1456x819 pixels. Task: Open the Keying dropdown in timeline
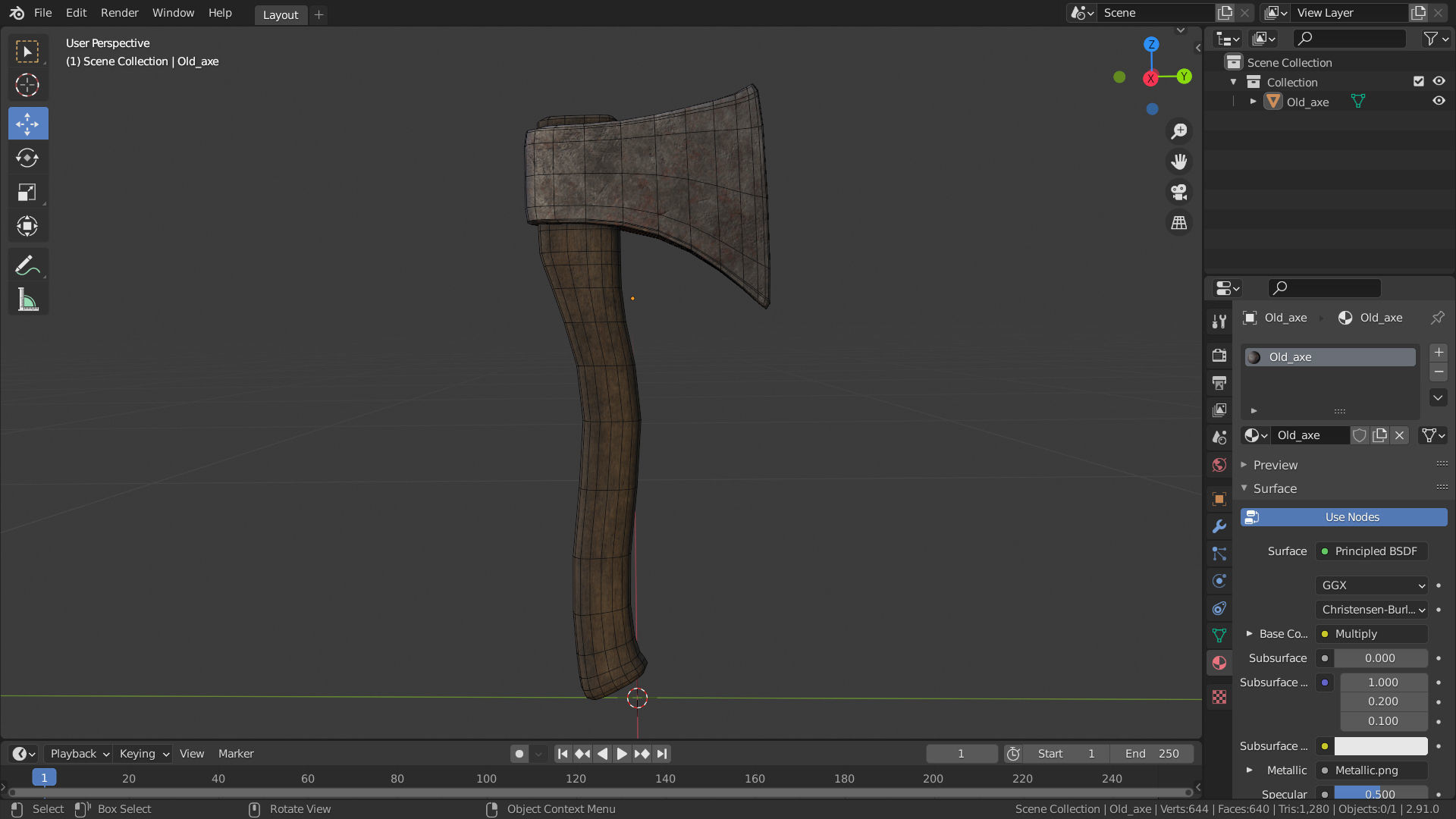click(143, 754)
